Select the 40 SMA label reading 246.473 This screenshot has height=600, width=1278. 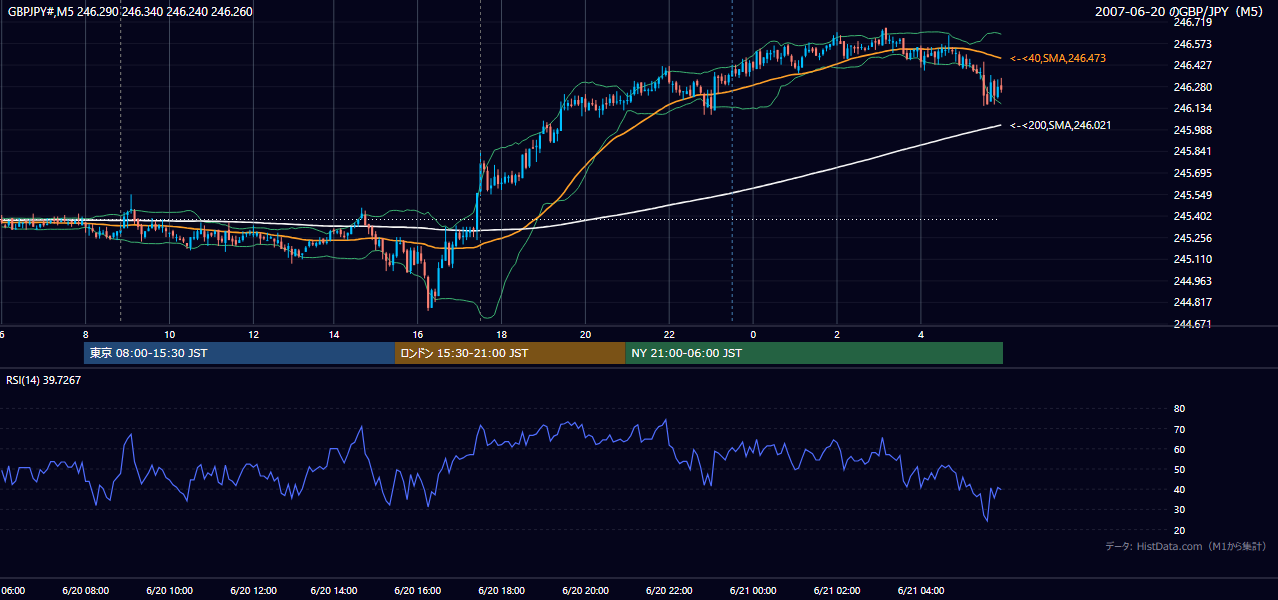1058,59
